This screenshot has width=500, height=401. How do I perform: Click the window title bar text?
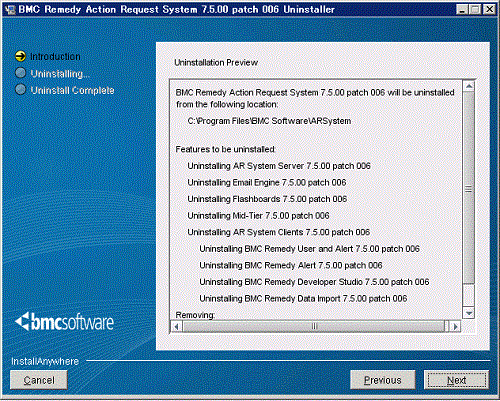(x=176, y=9)
